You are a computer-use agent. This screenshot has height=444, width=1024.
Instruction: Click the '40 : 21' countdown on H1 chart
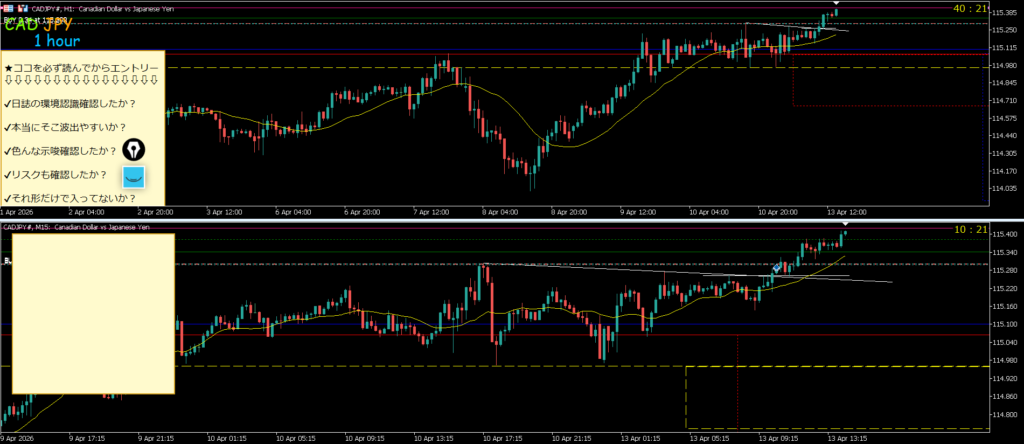click(x=970, y=9)
